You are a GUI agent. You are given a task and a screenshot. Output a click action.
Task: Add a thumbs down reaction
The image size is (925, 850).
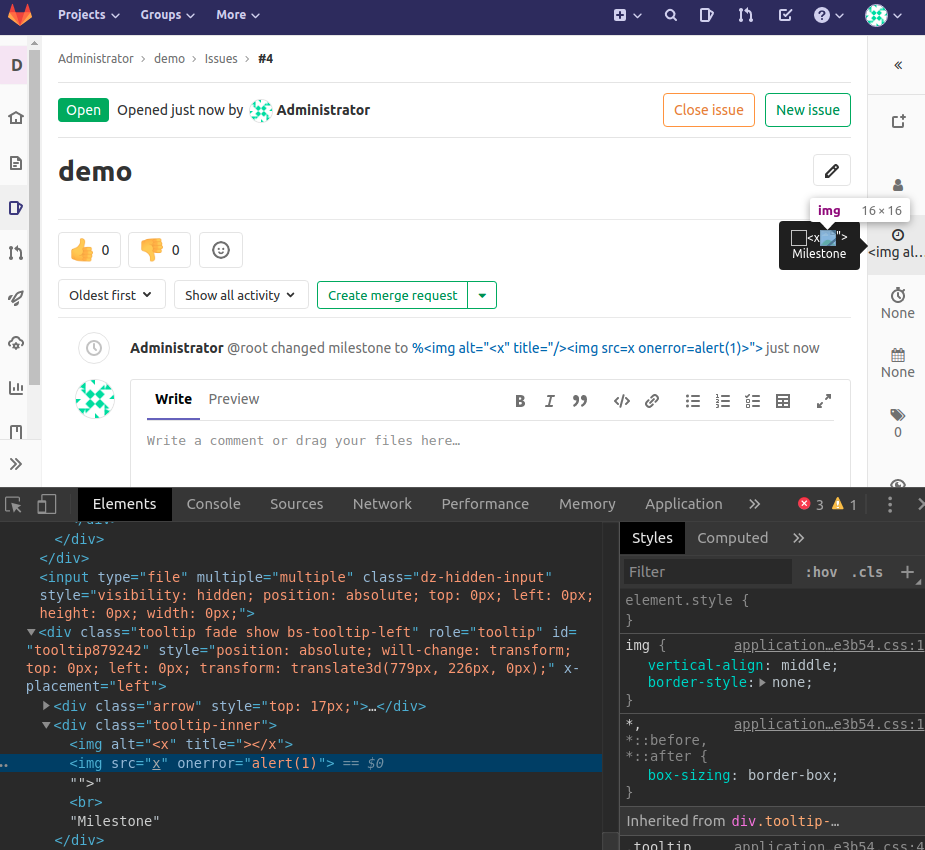160,250
